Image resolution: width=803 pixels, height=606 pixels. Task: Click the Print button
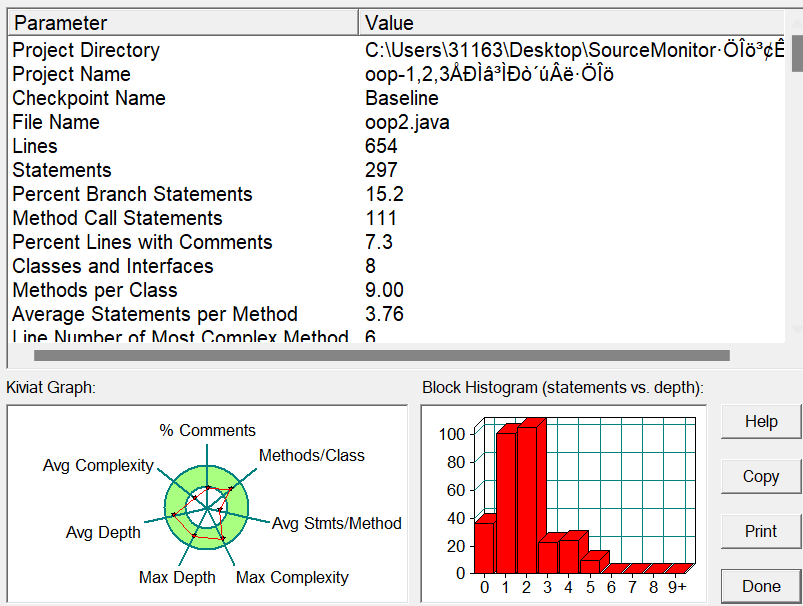761,531
